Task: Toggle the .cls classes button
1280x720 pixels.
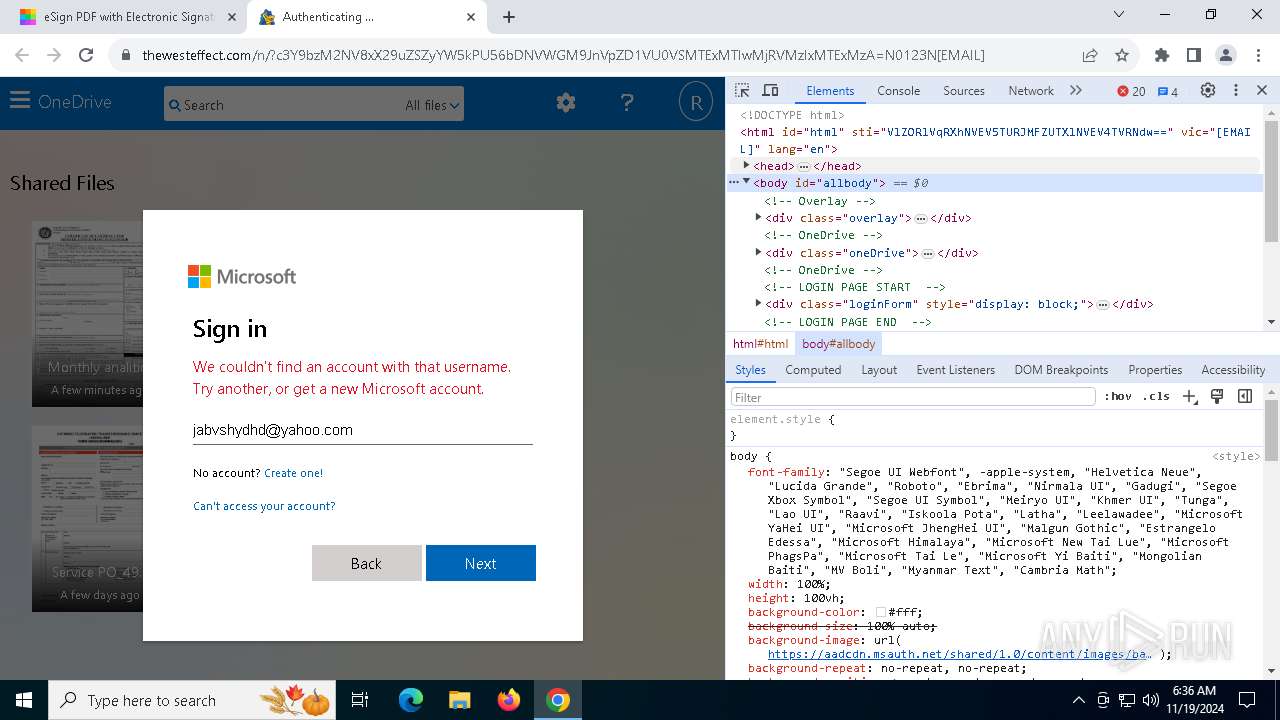Action: pos(1156,397)
